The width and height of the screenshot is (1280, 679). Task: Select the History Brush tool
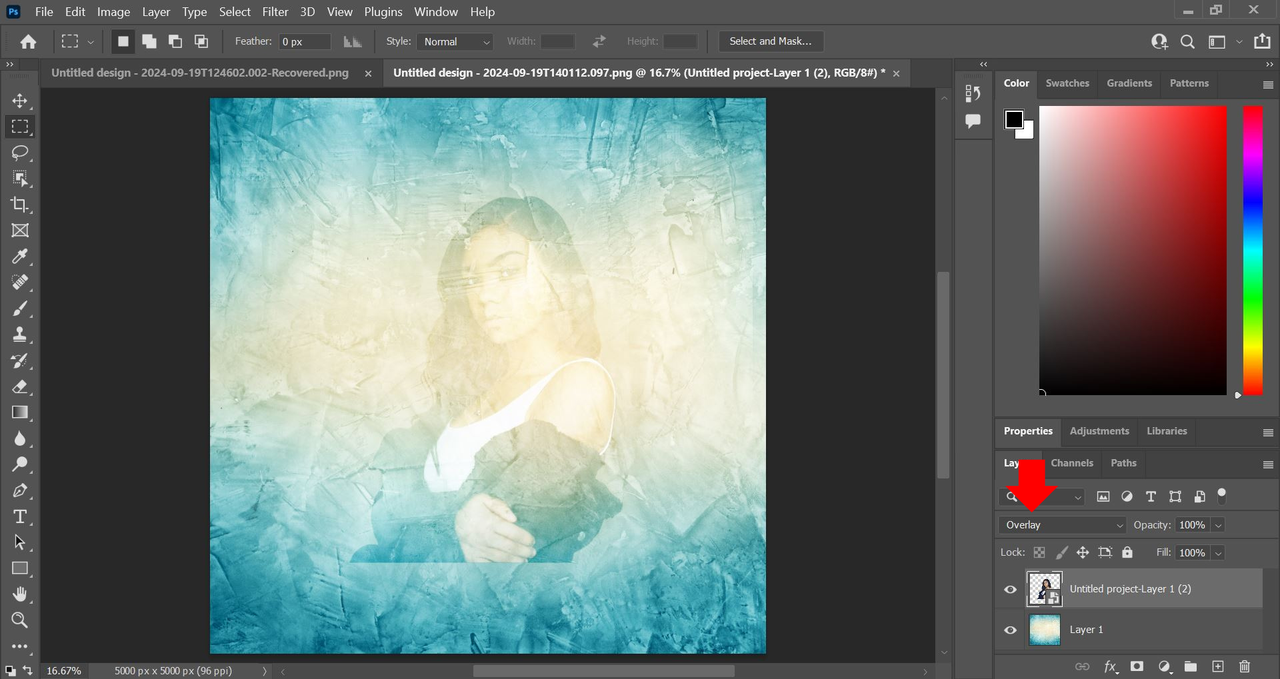coord(19,361)
